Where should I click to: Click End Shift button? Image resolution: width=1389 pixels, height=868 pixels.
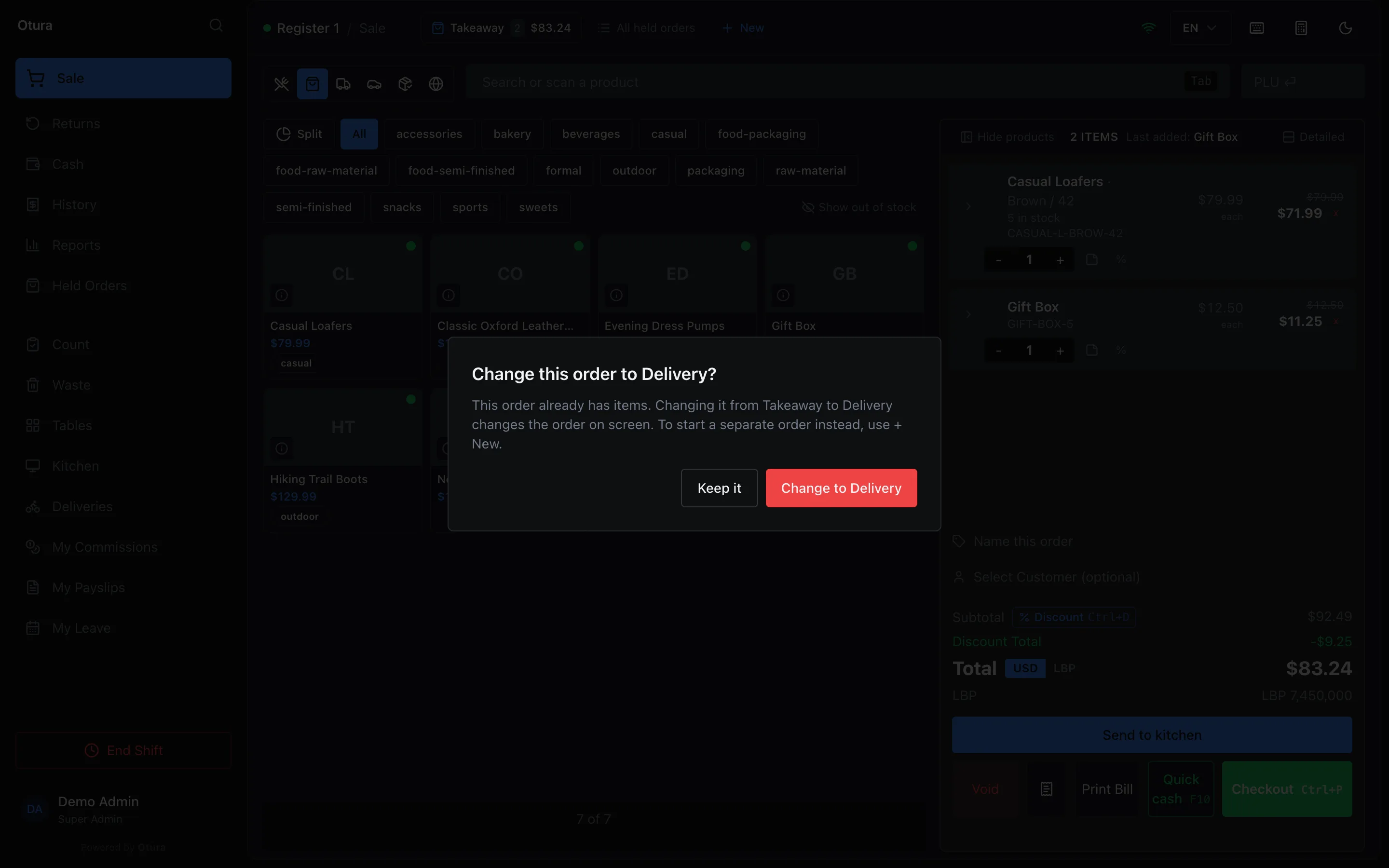tap(123, 750)
